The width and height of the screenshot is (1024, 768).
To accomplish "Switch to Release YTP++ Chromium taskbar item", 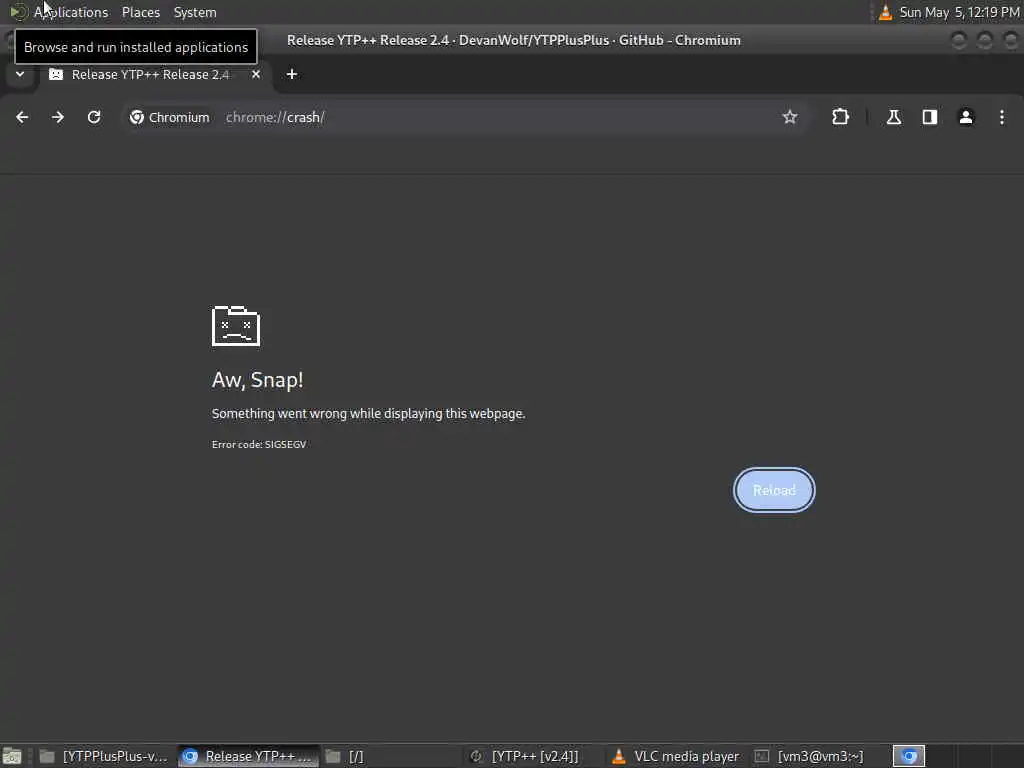I will pos(248,756).
